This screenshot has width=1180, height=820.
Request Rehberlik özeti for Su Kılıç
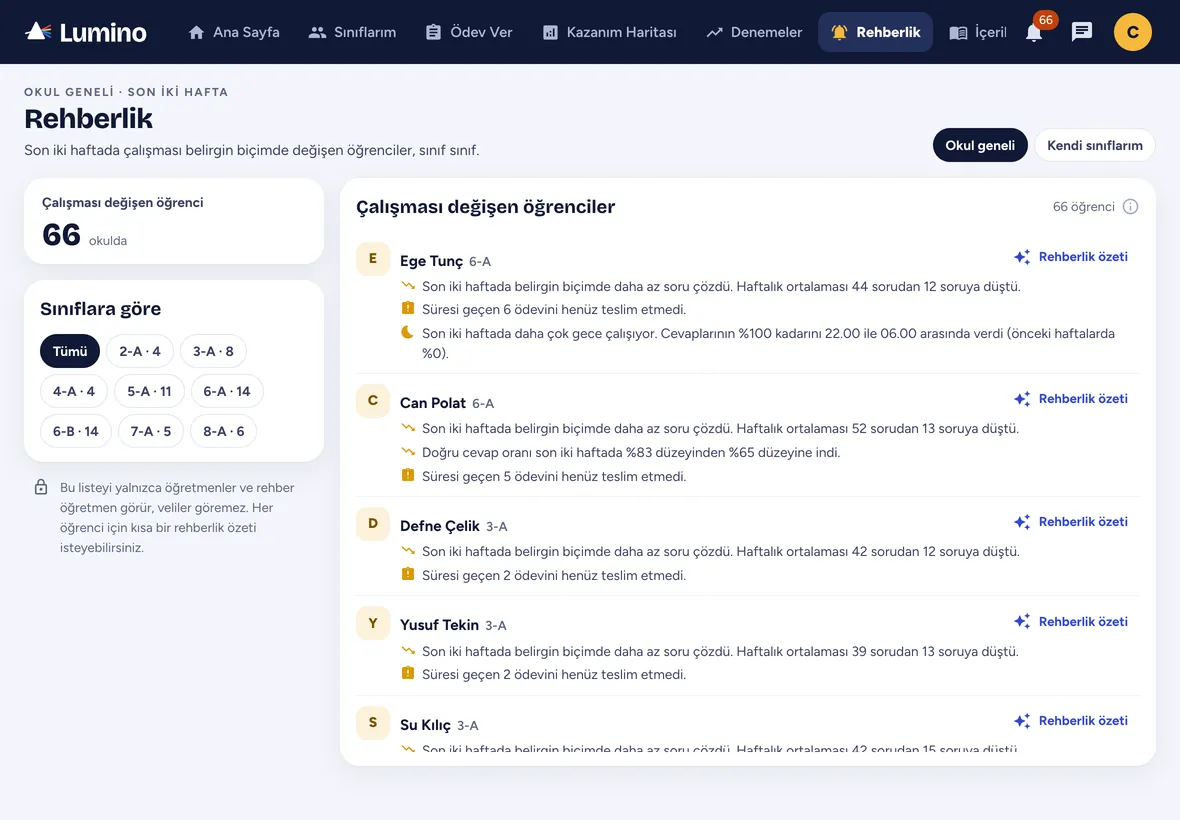1071,721
